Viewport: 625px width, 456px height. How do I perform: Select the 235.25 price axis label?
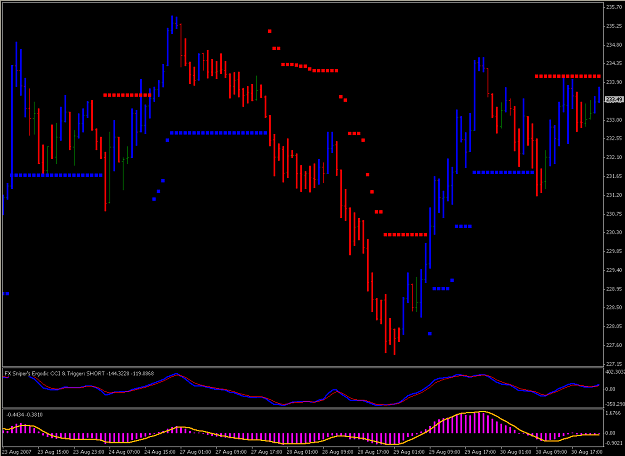613,26
